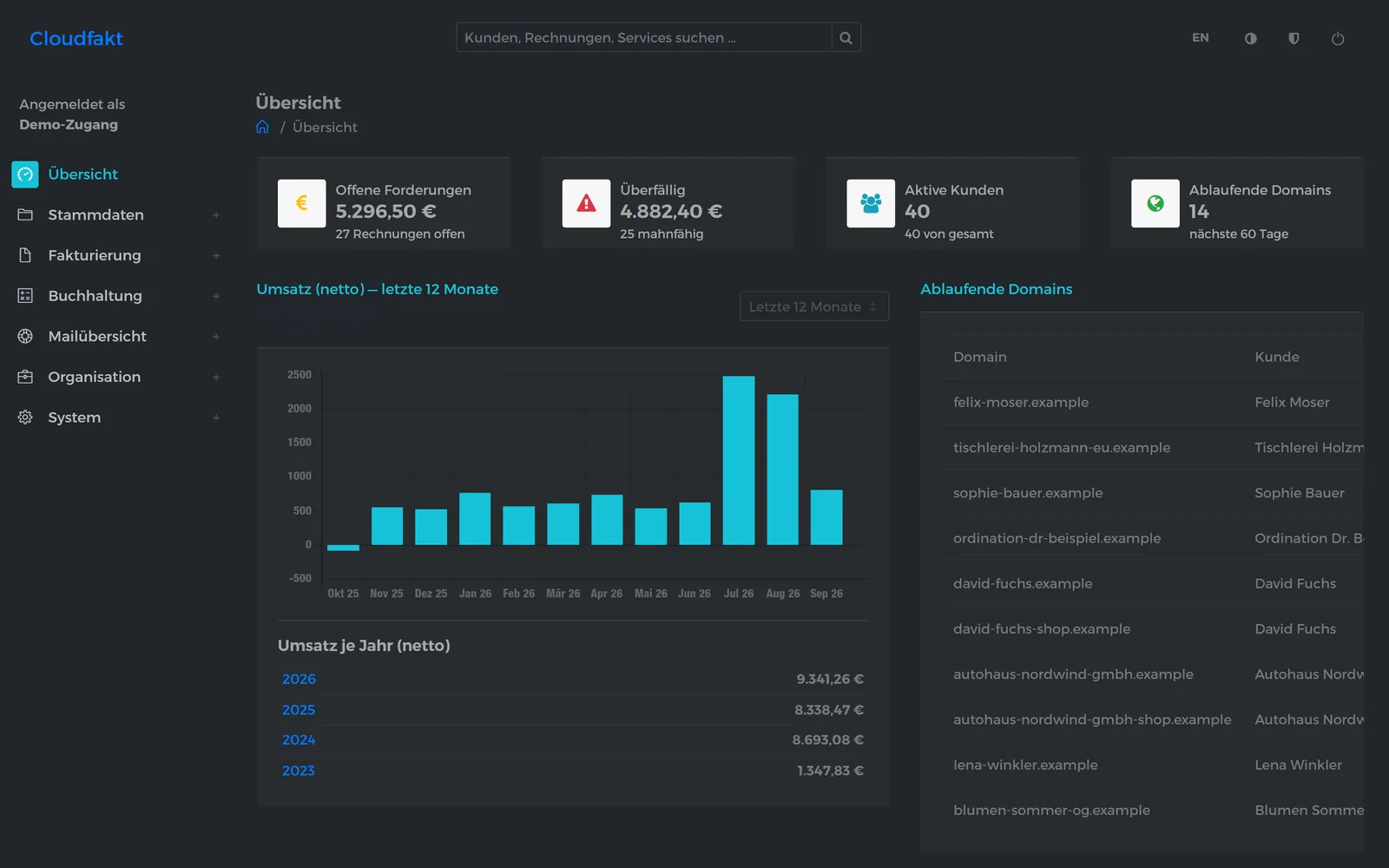1389x868 pixels.
Task: Open the Stammdaten menu item
Action: [95, 214]
